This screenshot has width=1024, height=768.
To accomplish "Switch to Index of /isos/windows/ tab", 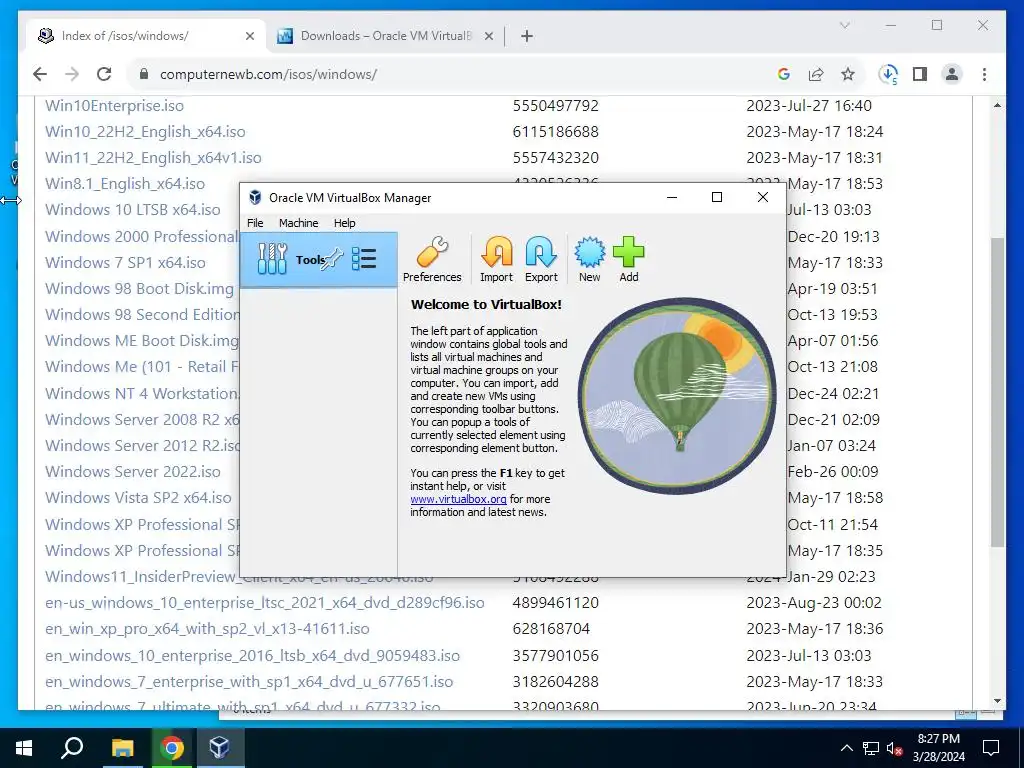I will (x=146, y=36).
